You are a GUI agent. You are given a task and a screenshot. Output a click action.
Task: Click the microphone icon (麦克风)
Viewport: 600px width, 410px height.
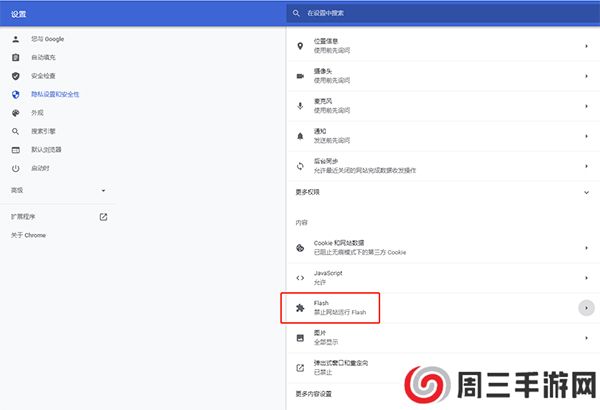(x=299, y=105)
